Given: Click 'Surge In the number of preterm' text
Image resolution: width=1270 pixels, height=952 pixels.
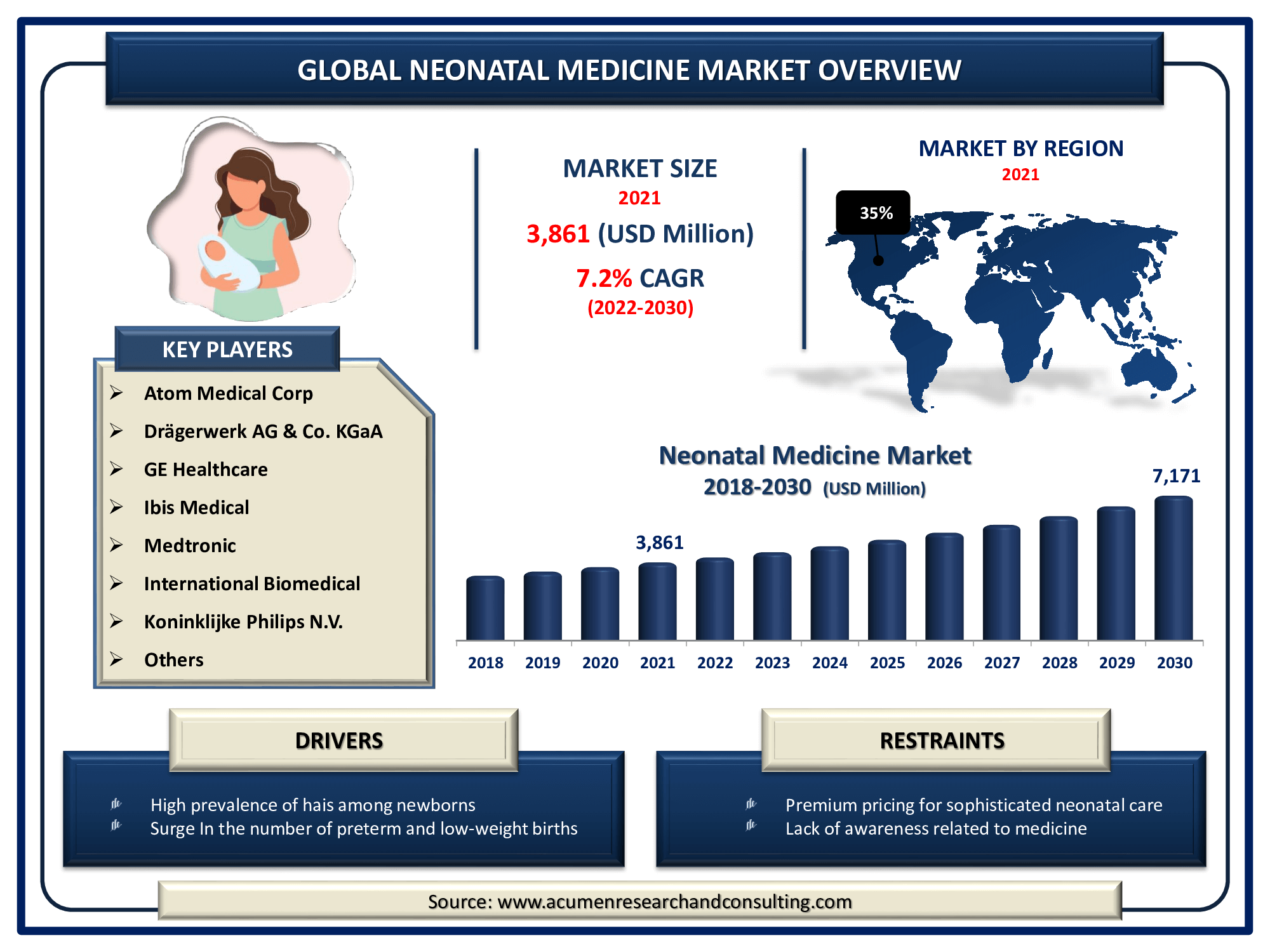Looking at the screenshot, I should [x=364, y=828].
